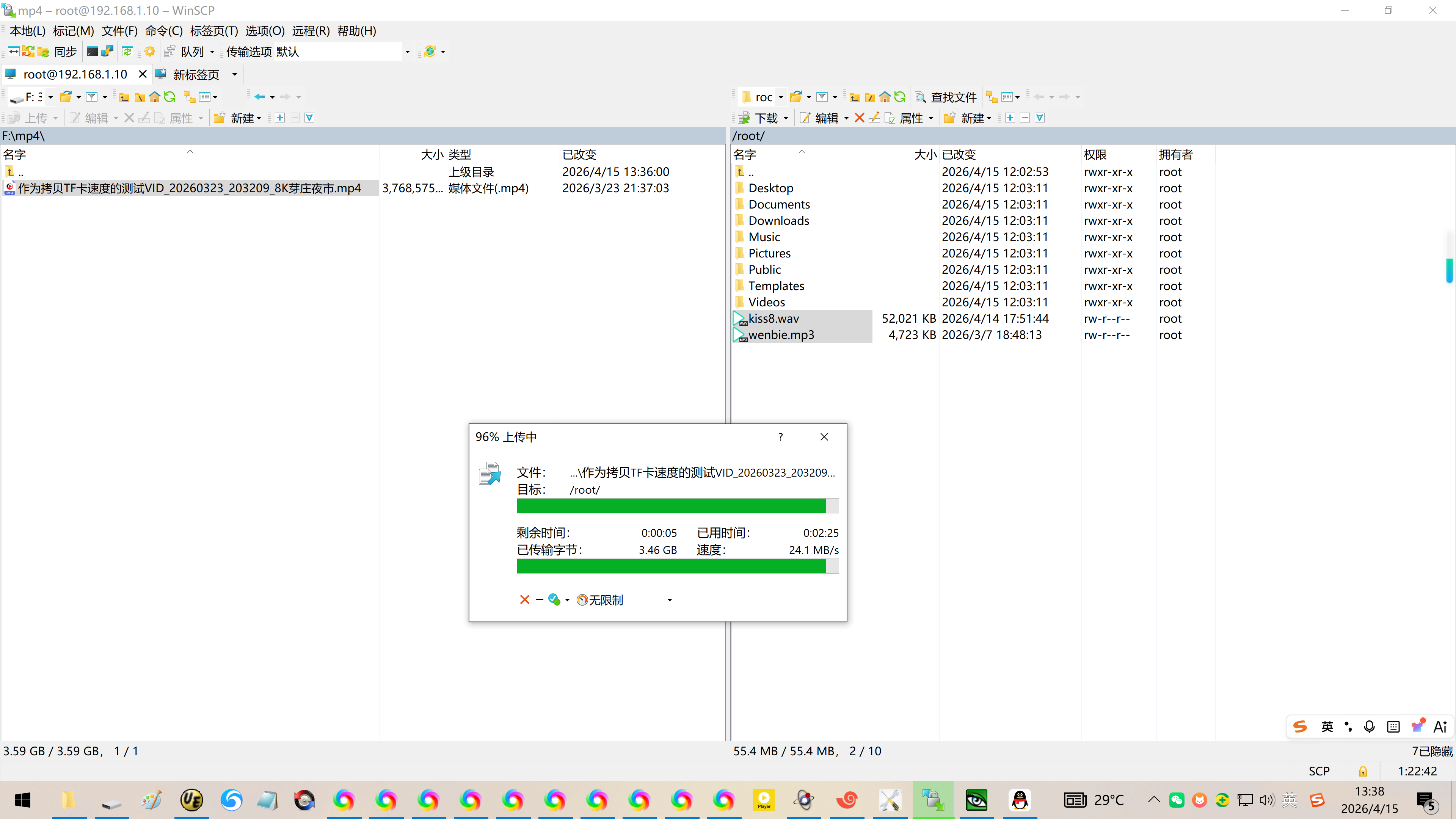This screenshot has height=819, width=1456.
Task: Open the 命令(C) menu
Action: [x=164, y=31]
